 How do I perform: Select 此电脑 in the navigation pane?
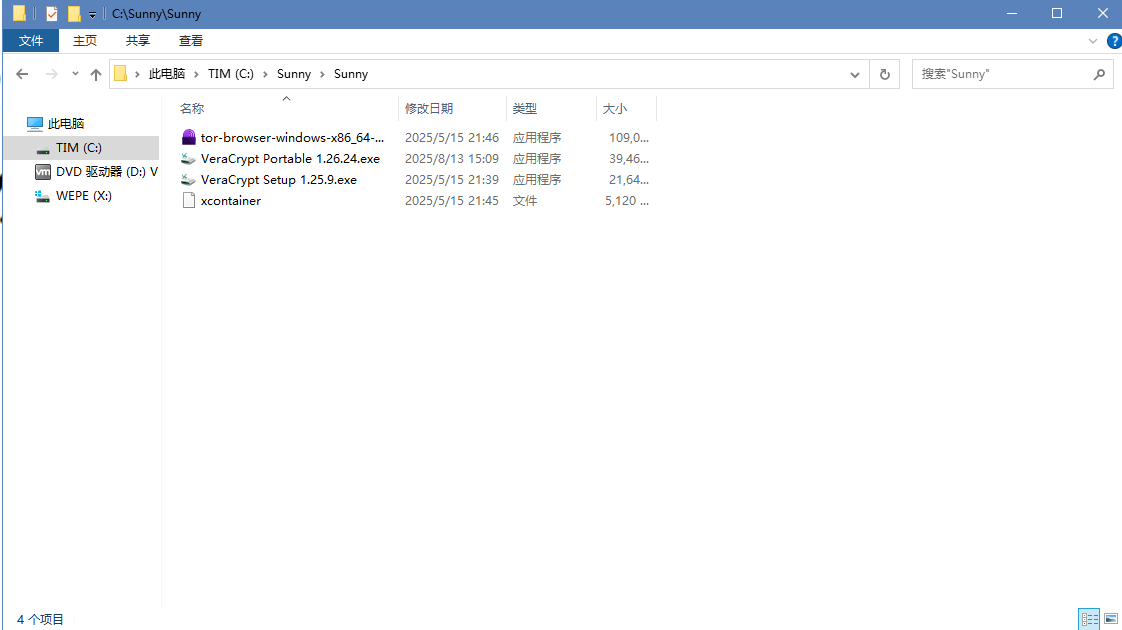pyautogui.click(x=66, y=124)
